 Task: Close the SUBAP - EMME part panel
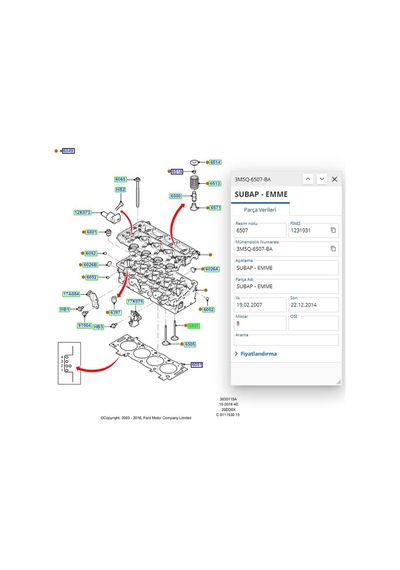click(335, 179)
